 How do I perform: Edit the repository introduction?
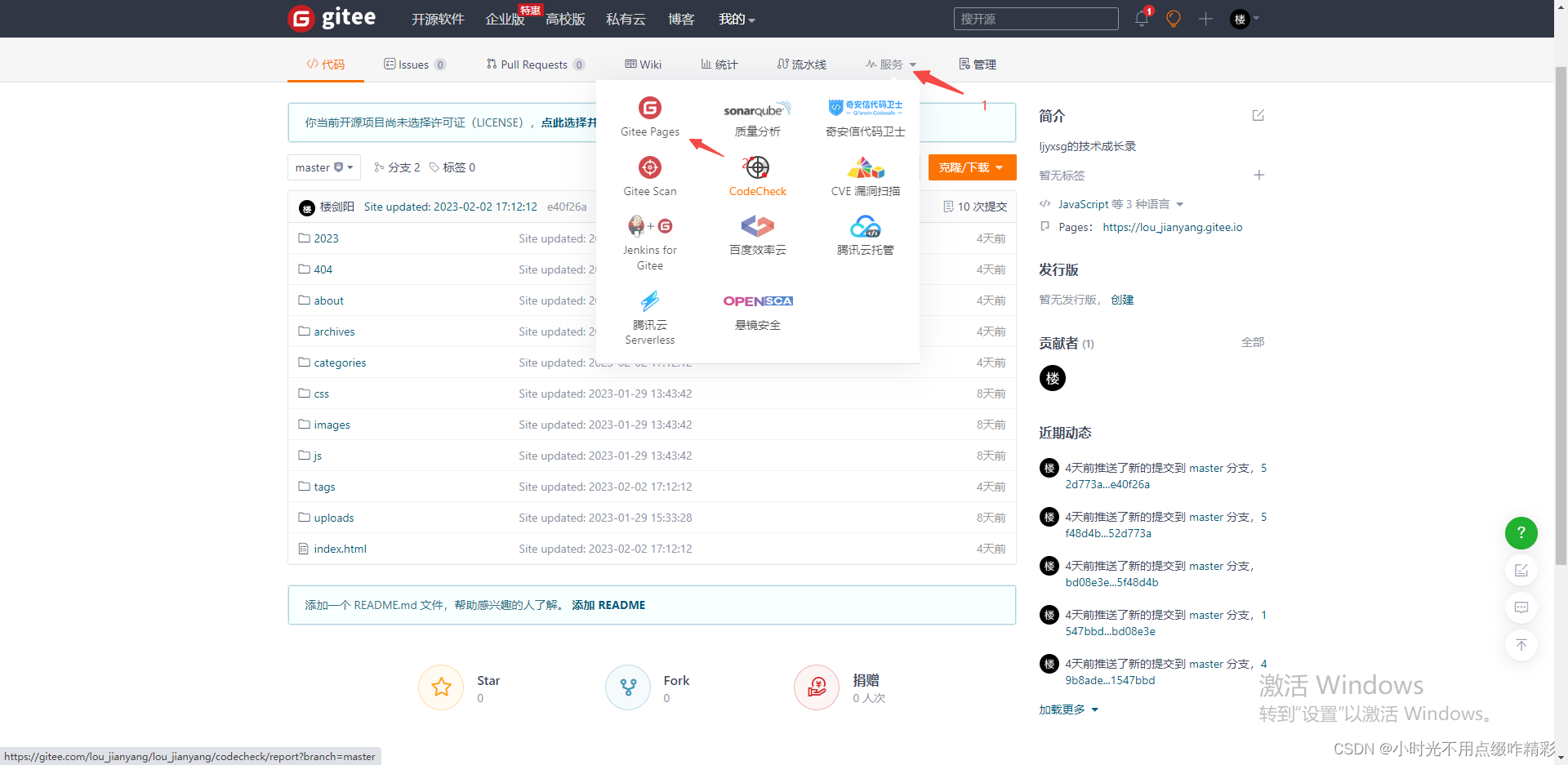[1258, 115]
